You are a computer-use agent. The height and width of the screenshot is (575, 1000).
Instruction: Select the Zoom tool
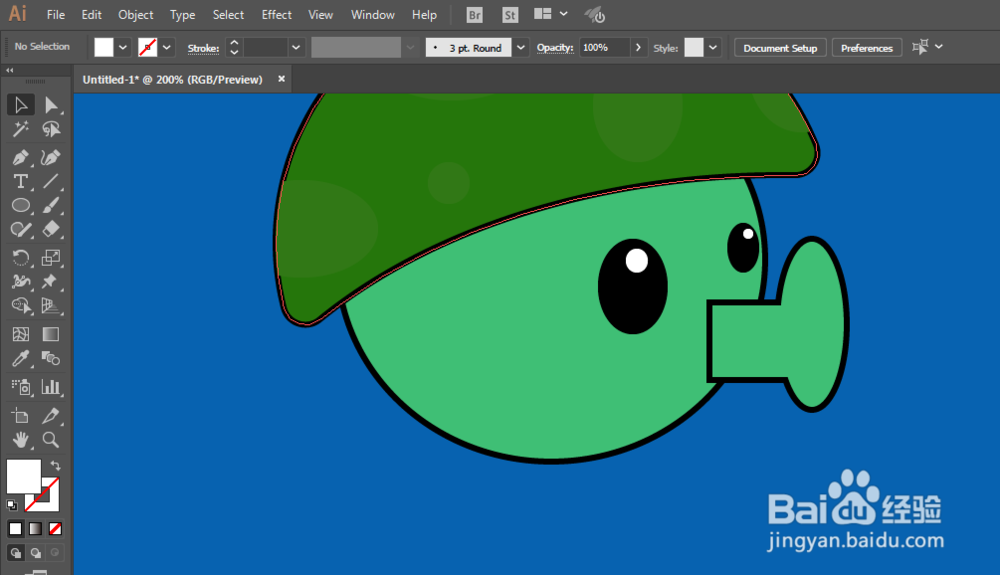click(50, 440)
